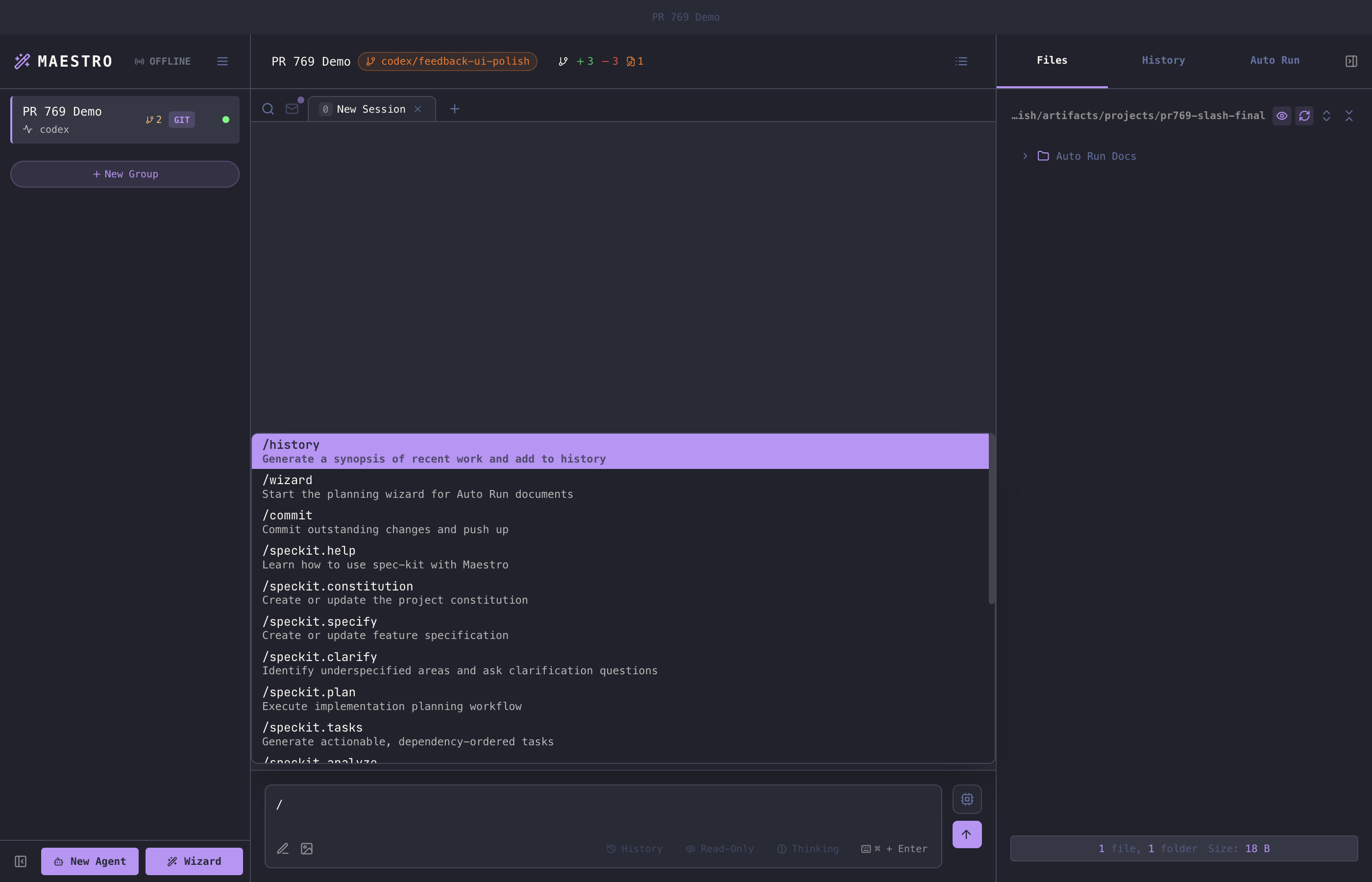
Task: Open the Maestro hamburger menu
Action: [222, 61]
